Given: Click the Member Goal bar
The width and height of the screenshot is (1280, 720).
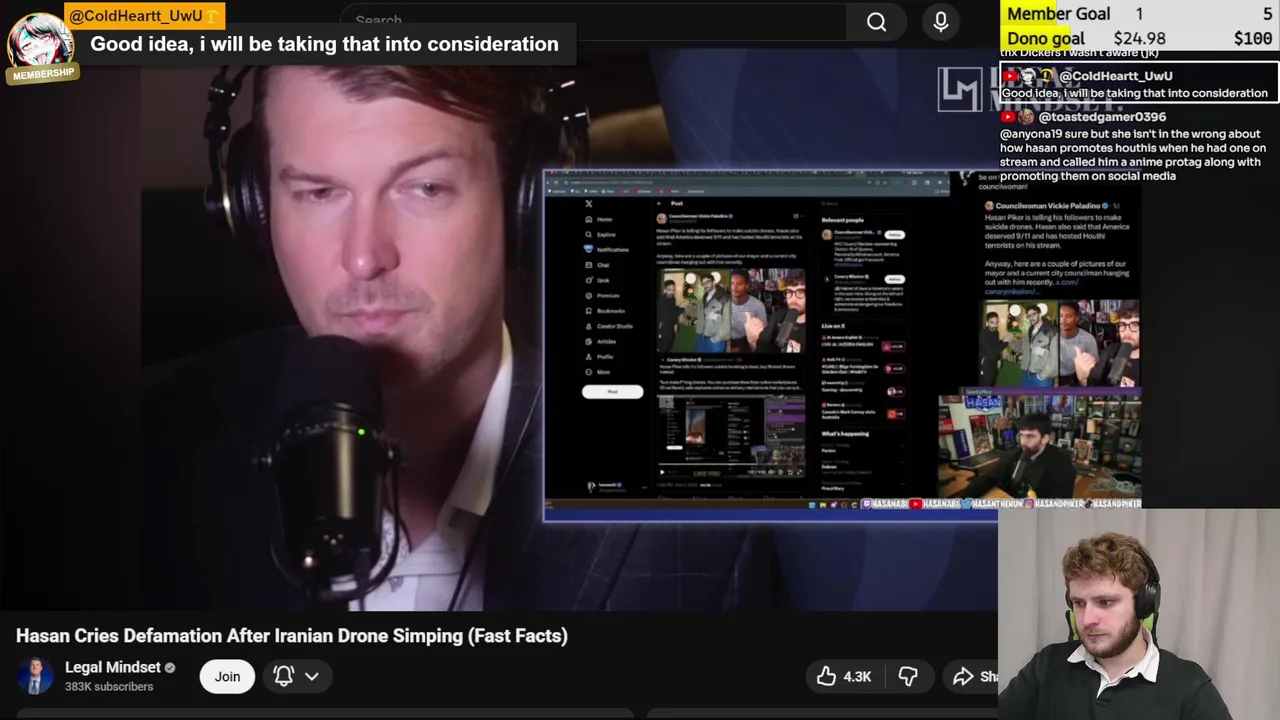Looking at the screenshot, I should (1139, 14).
